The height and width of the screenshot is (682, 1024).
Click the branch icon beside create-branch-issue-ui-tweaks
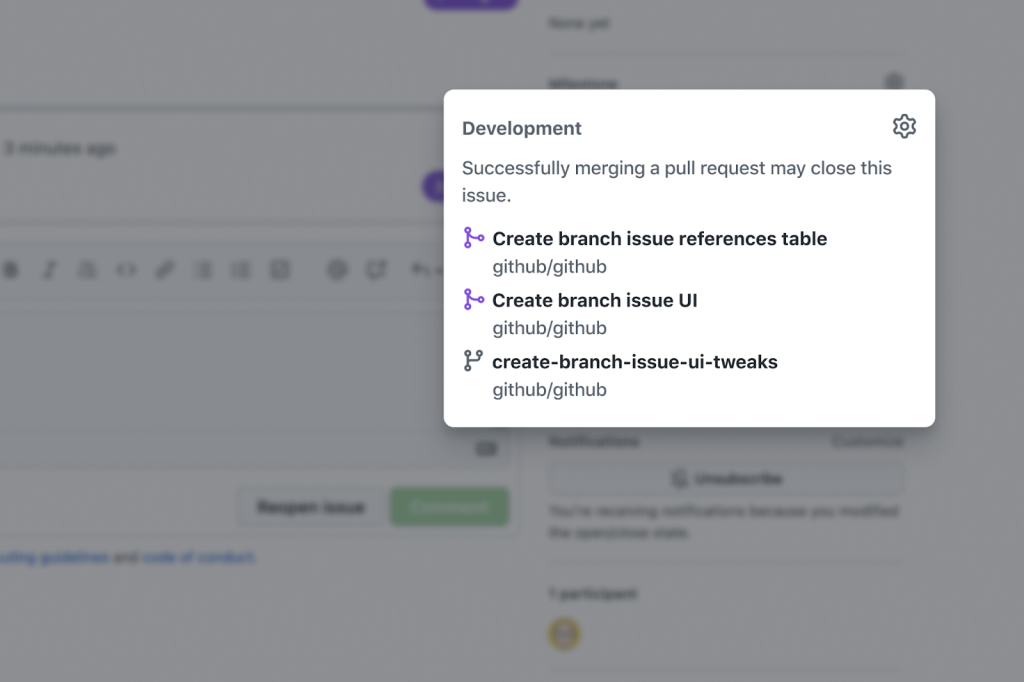[x=474, y=360]
